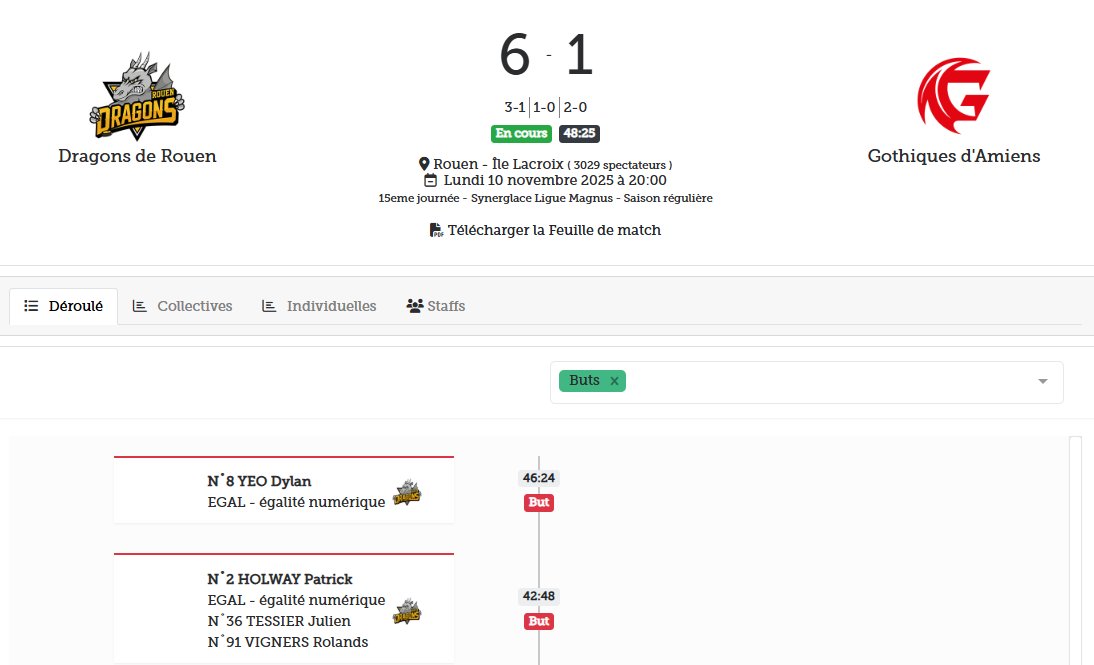Click the location pin icon near Rouen
Screen dimensions: 1094x665
coord(424,164)
